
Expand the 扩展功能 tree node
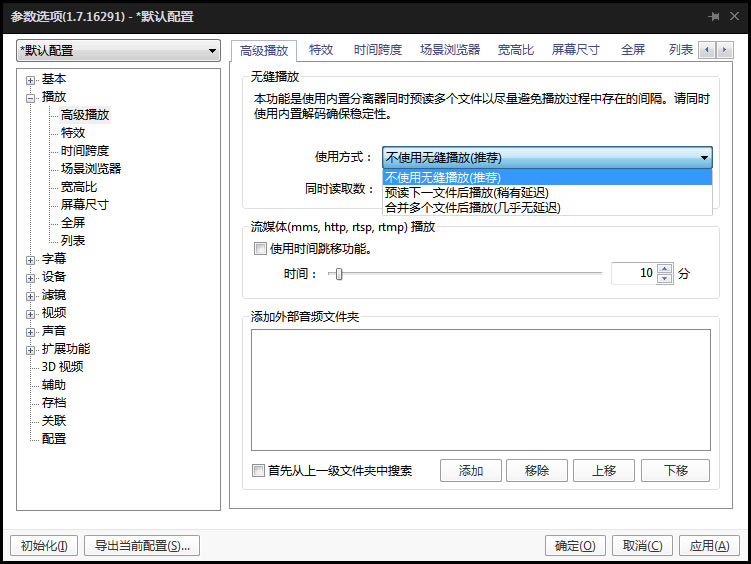click(x=31, y=349)
